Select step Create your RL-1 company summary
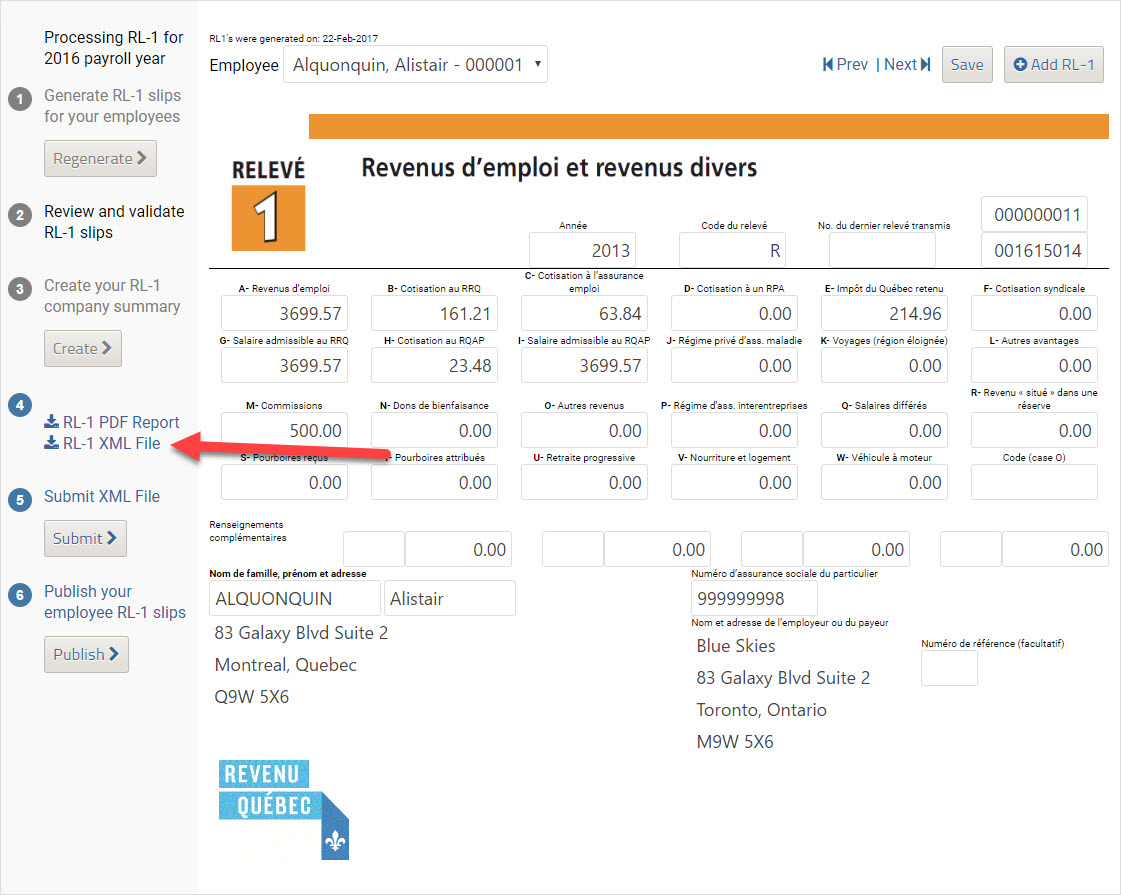This screenshot has width=1121, height=895. click(112, 296)
